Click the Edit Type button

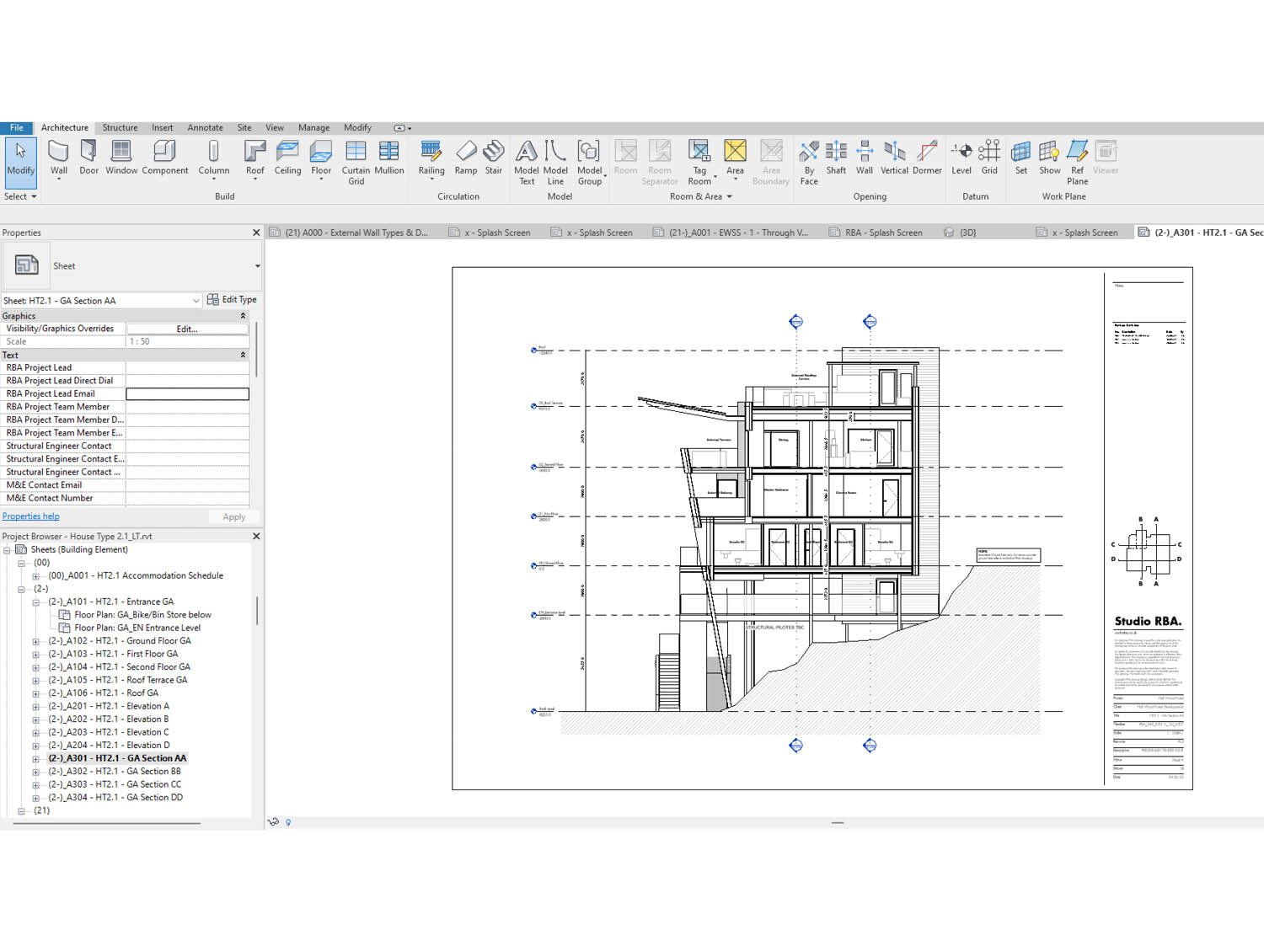[x=233, y=299]
